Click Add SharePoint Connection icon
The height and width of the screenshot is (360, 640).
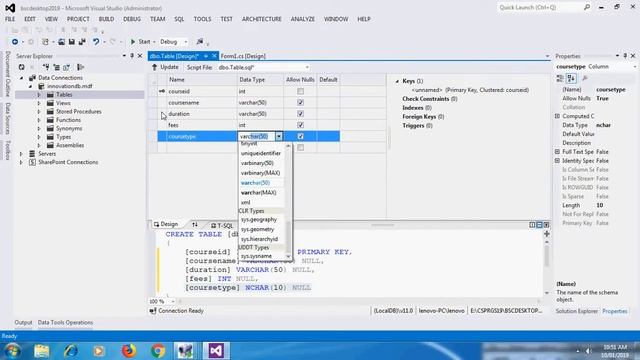(x=67, y=67)
